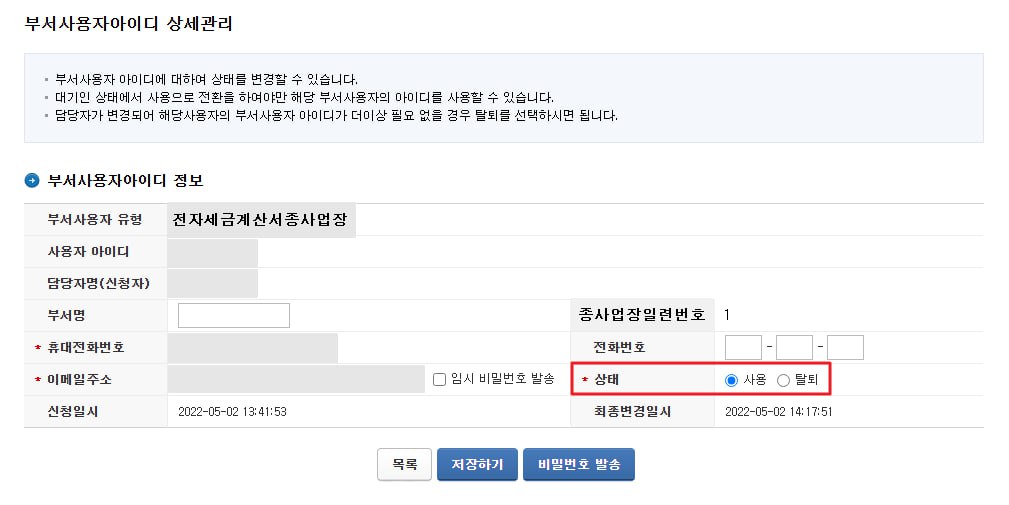Enable the 임시 비밀번호 발송 checkbox
Image resolution: width=1009 pixels, height=505 pixels.
tap(440, 380)
